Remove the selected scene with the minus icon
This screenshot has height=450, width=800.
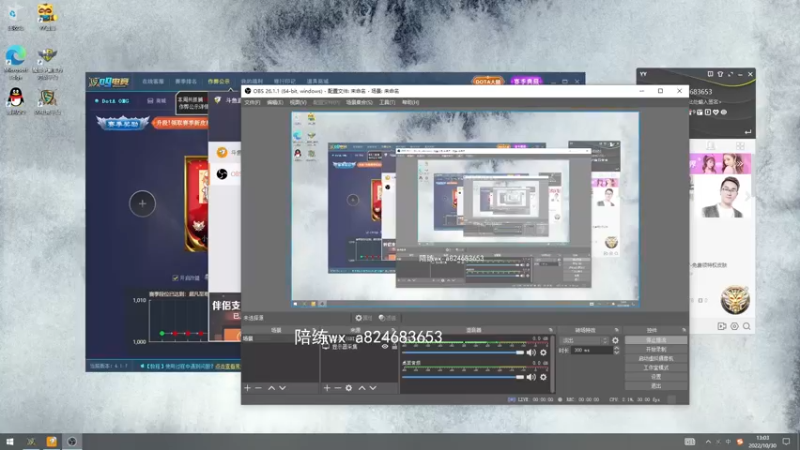click(259, 388)
